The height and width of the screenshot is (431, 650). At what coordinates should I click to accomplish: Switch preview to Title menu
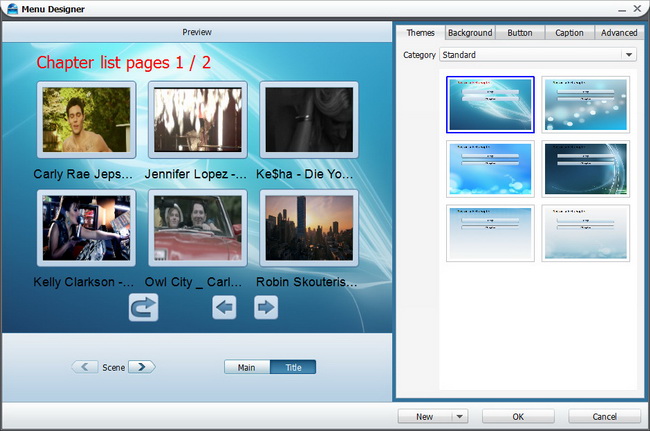[293, 367]
